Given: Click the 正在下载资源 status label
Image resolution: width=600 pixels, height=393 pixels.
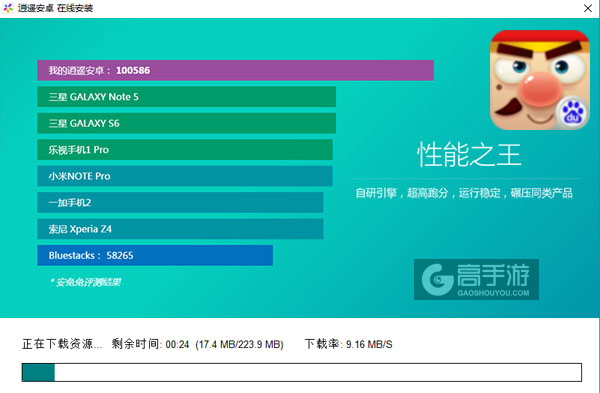Looking at the screenshot, I should click(62, 344).
